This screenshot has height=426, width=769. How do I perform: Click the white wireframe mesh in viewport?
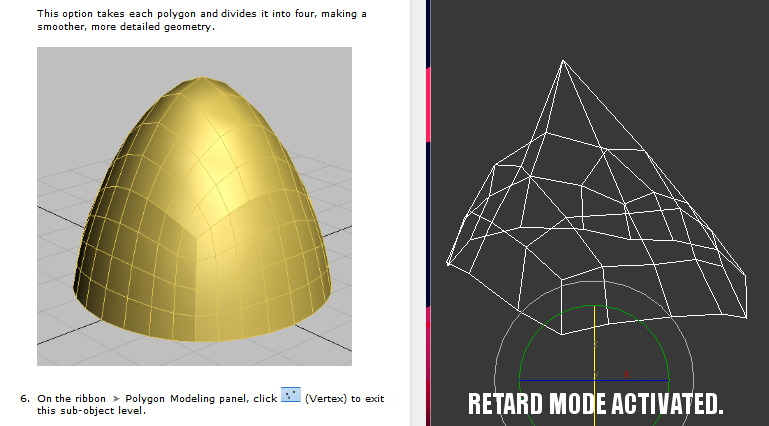point(596,198)
